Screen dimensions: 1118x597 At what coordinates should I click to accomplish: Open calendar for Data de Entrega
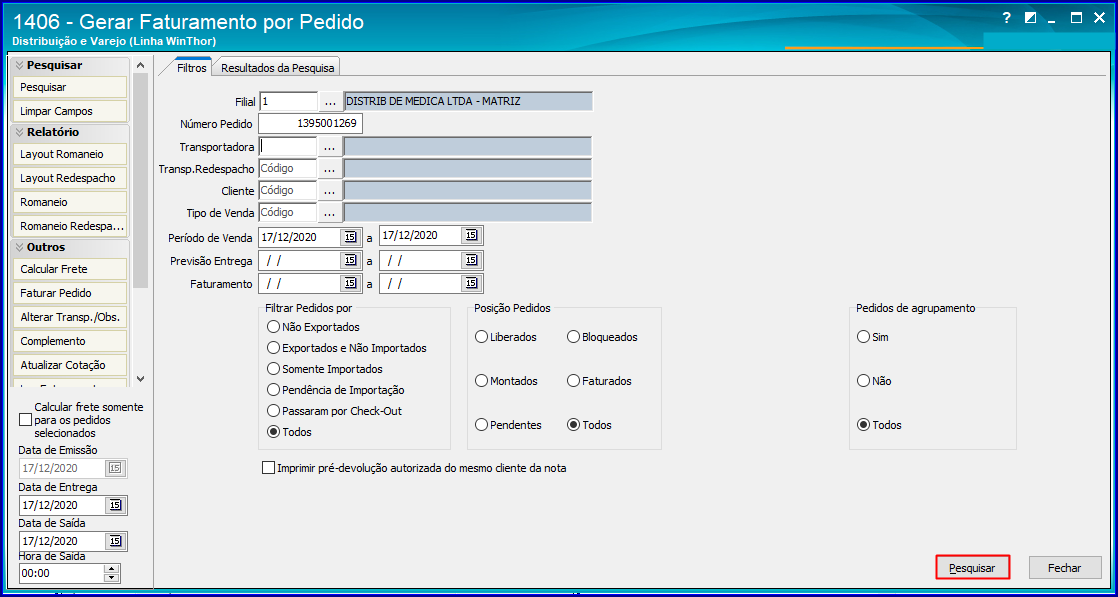(x=115, y=505)
